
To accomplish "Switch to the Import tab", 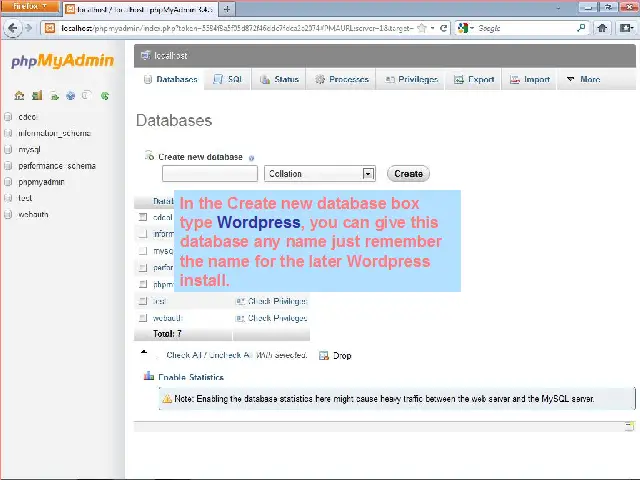I will (530, 79).
